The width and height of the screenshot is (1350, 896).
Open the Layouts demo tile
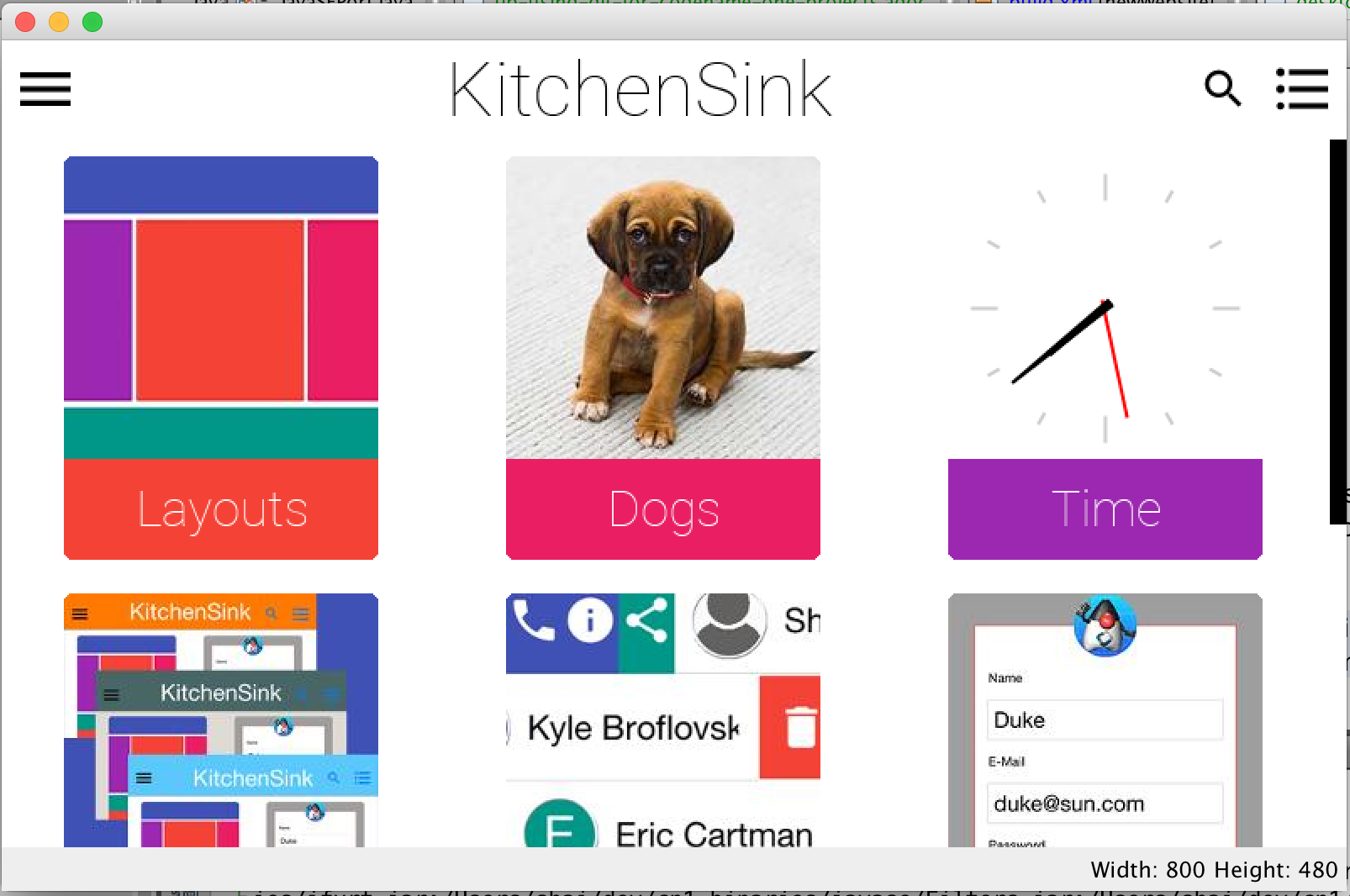220,509
